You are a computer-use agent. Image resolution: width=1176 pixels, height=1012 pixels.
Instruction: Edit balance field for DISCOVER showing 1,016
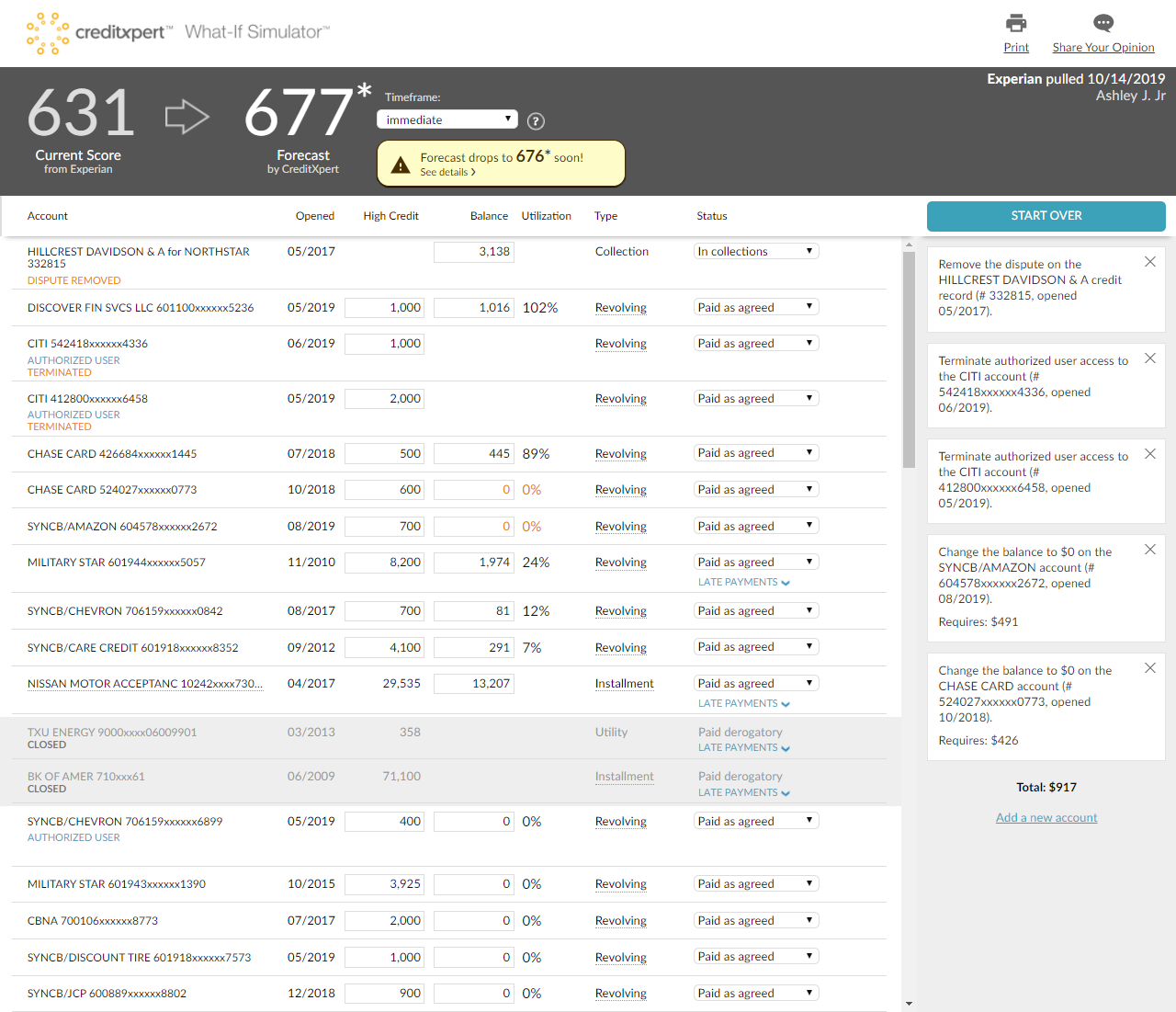point(474,308)
